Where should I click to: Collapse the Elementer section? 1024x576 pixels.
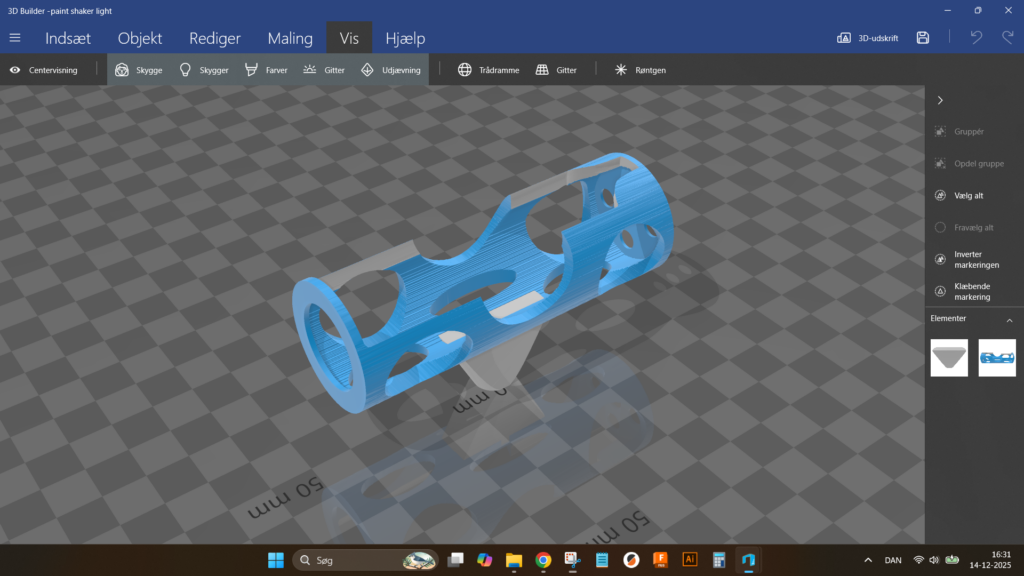tap(1009, 320)
